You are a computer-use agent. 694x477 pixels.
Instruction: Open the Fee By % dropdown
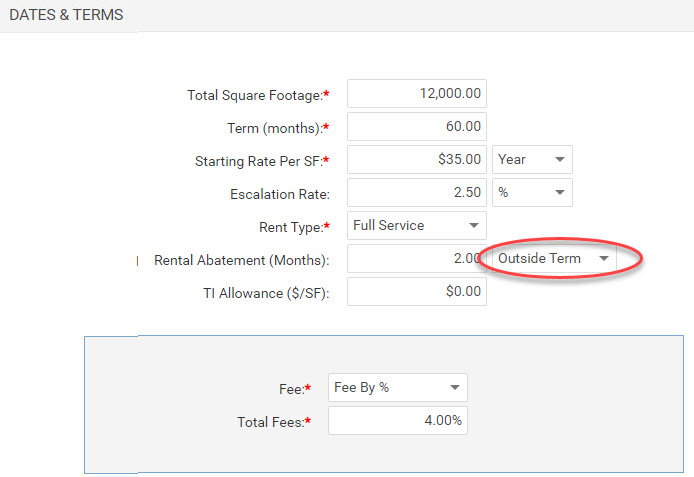click(x=397, y=388)
